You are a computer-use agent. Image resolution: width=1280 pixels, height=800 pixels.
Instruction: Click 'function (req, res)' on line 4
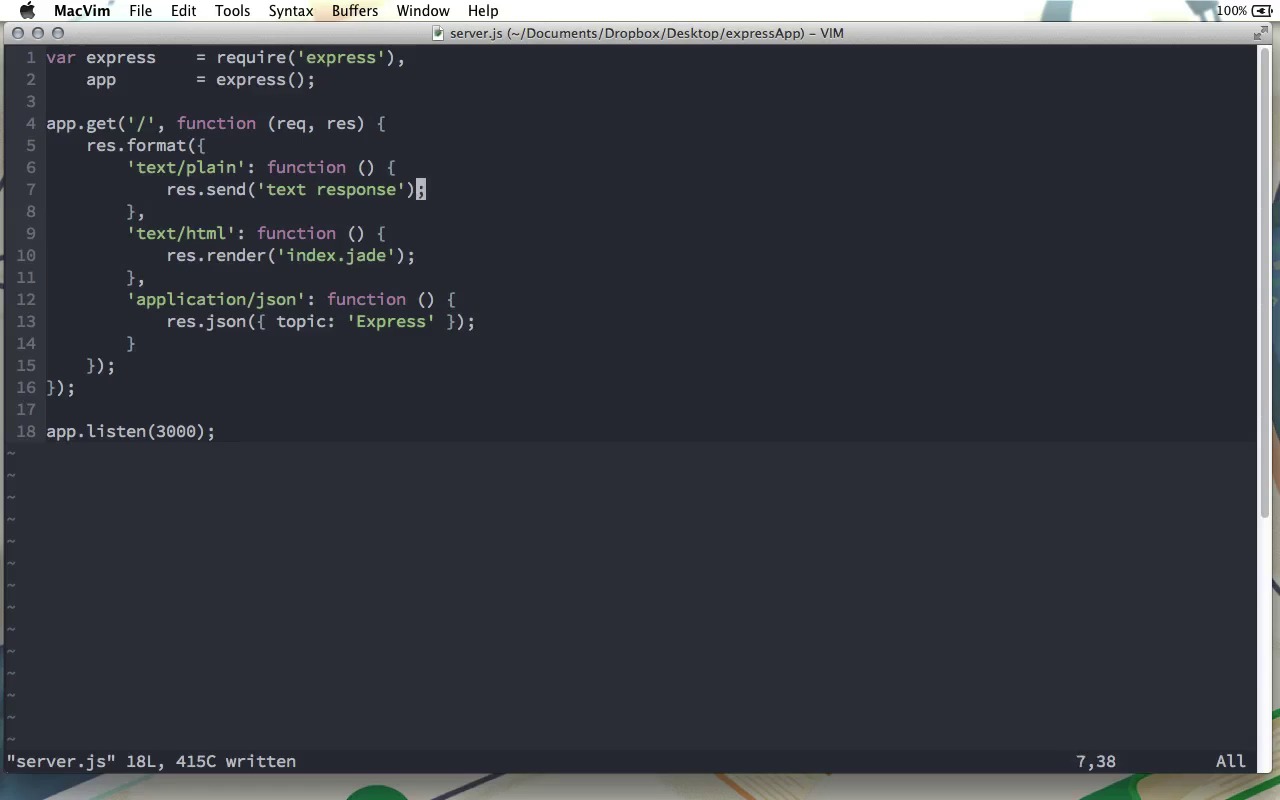(271, 124)
